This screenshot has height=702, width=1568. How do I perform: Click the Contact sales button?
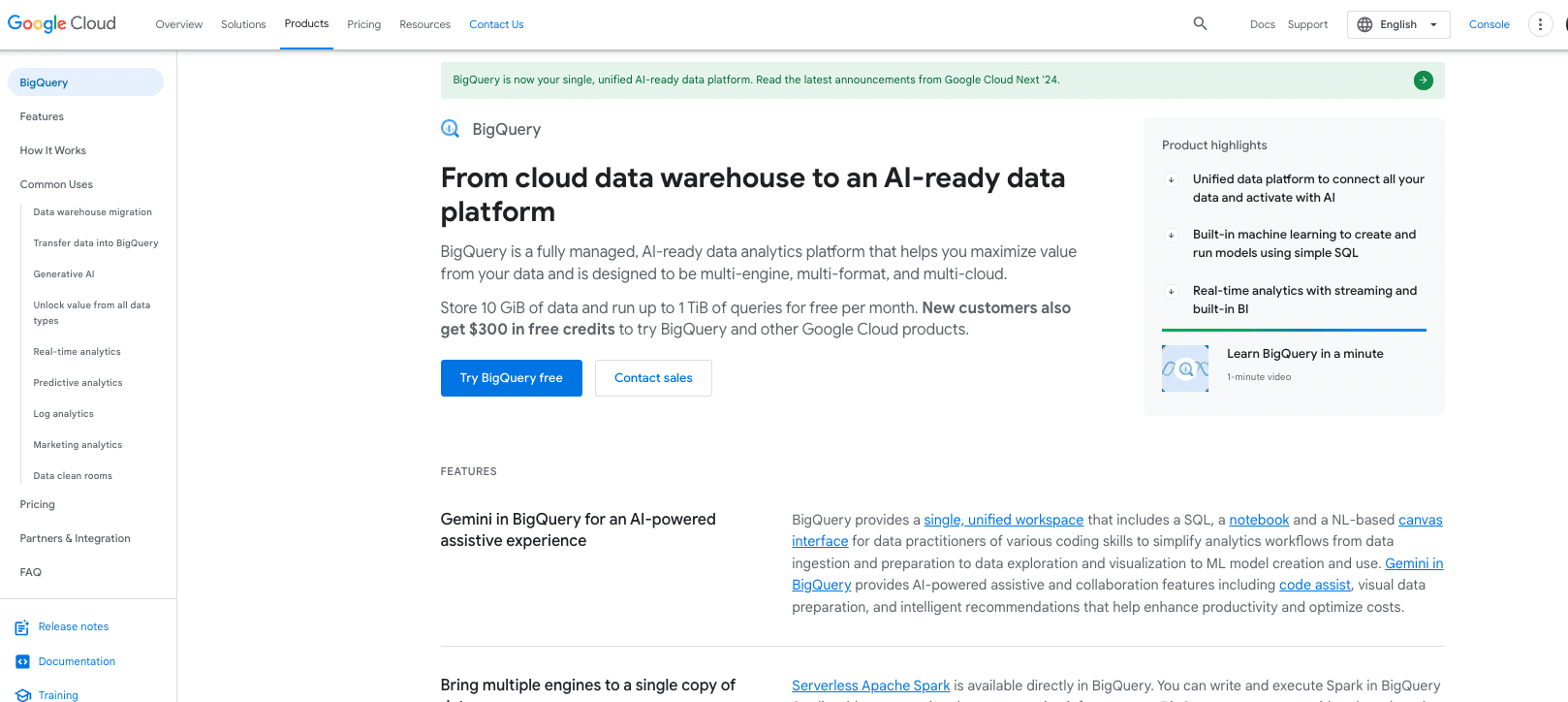(653, 378)
